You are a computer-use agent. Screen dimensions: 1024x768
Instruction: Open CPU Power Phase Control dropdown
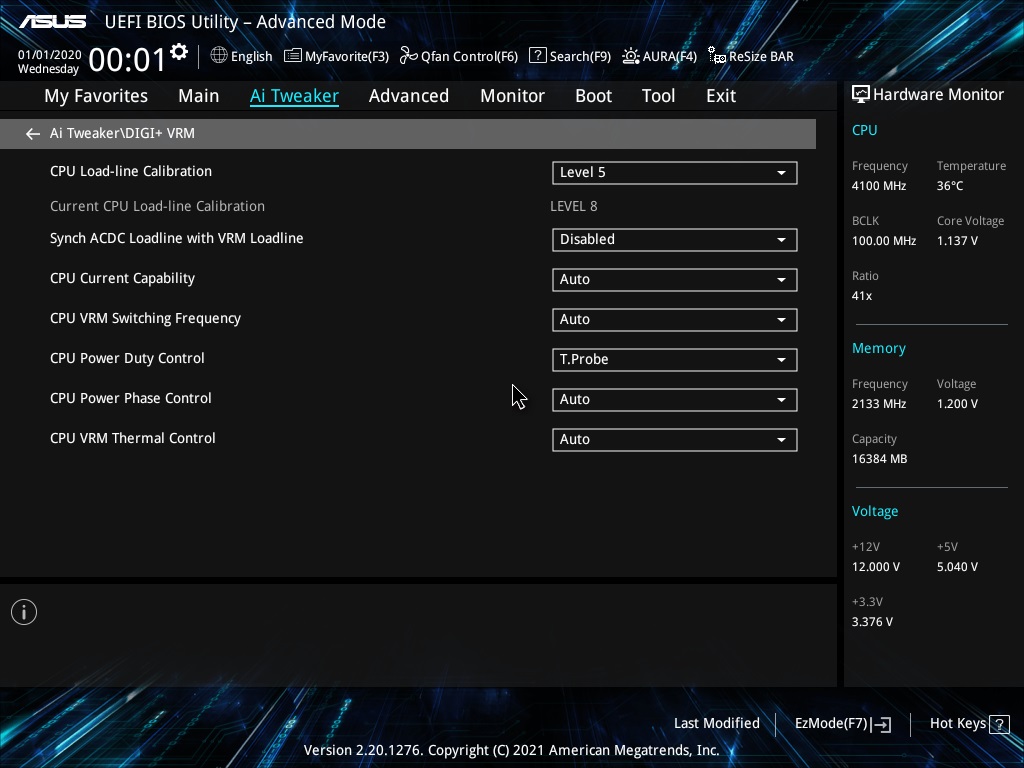pyautogui.click(x=675, y=399)
